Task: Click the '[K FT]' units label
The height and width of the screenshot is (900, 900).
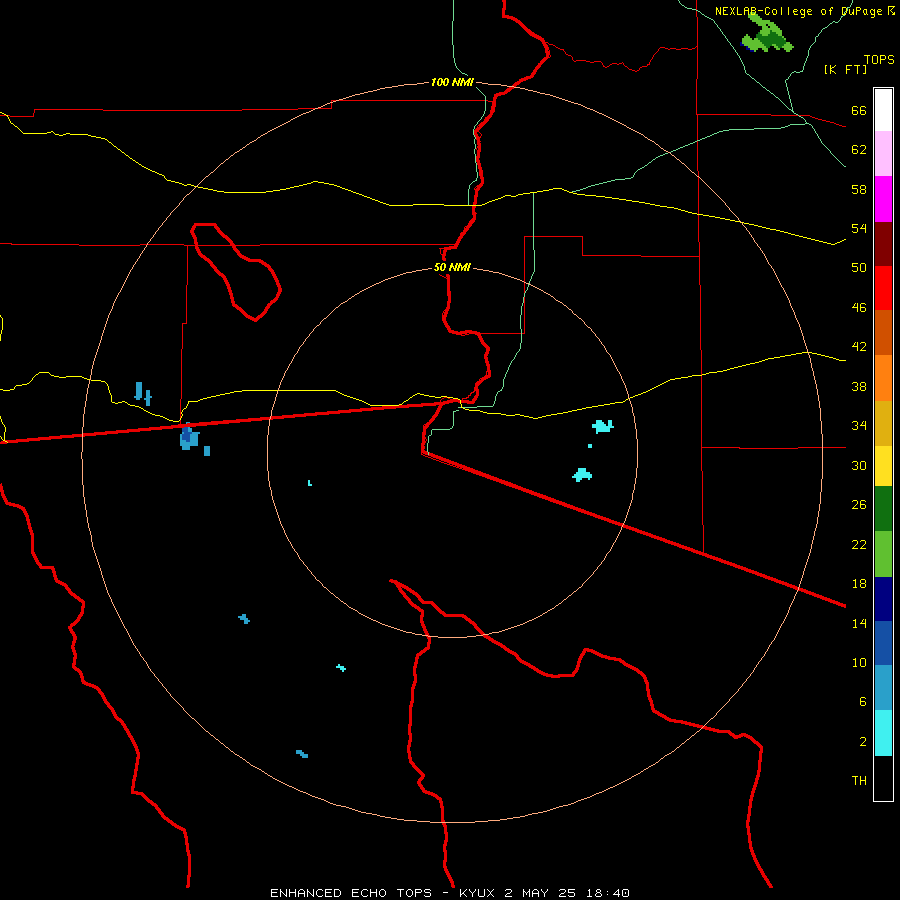Action: click(x=845, y=69)
